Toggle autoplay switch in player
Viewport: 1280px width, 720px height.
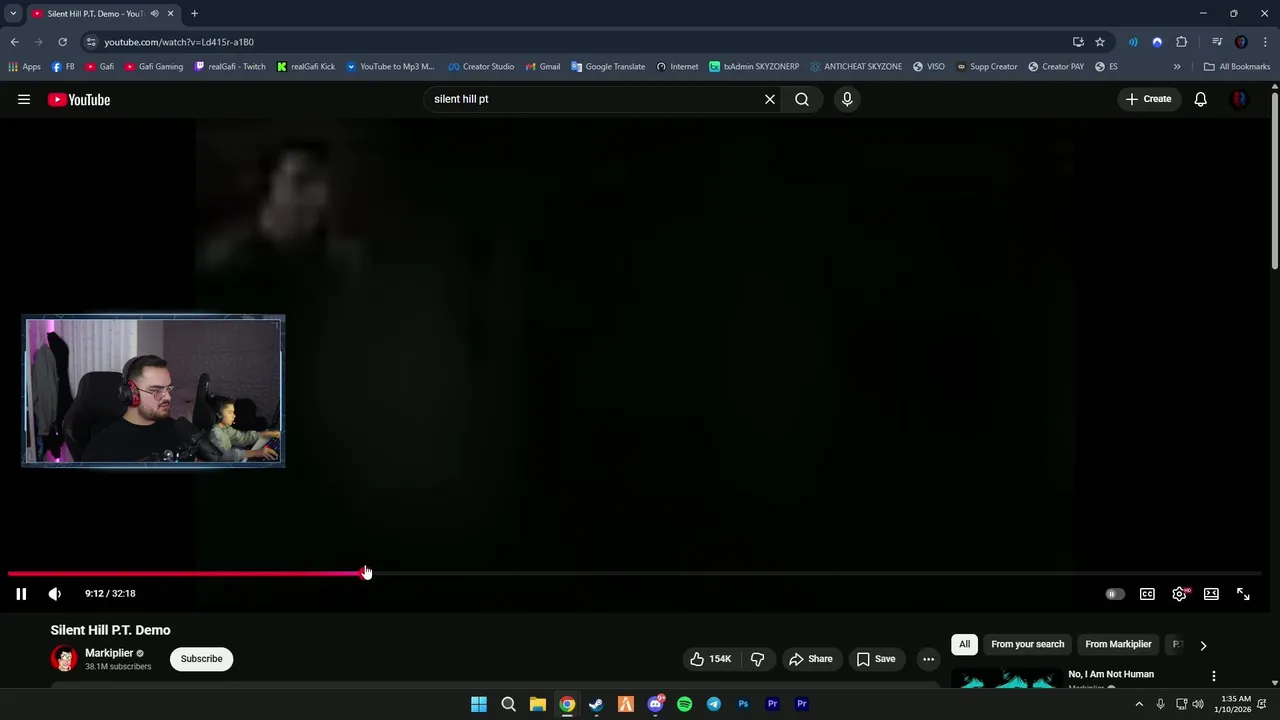tap(1114, 594)
